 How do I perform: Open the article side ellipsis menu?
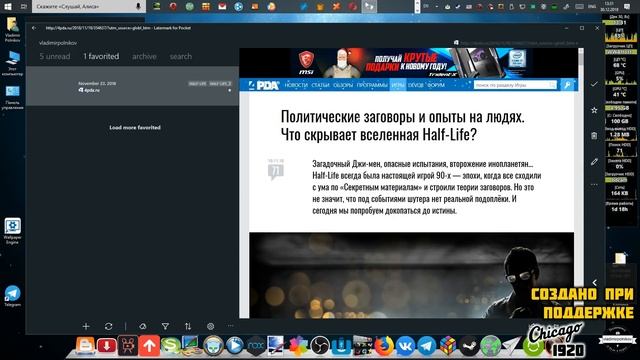click(594, 184)
